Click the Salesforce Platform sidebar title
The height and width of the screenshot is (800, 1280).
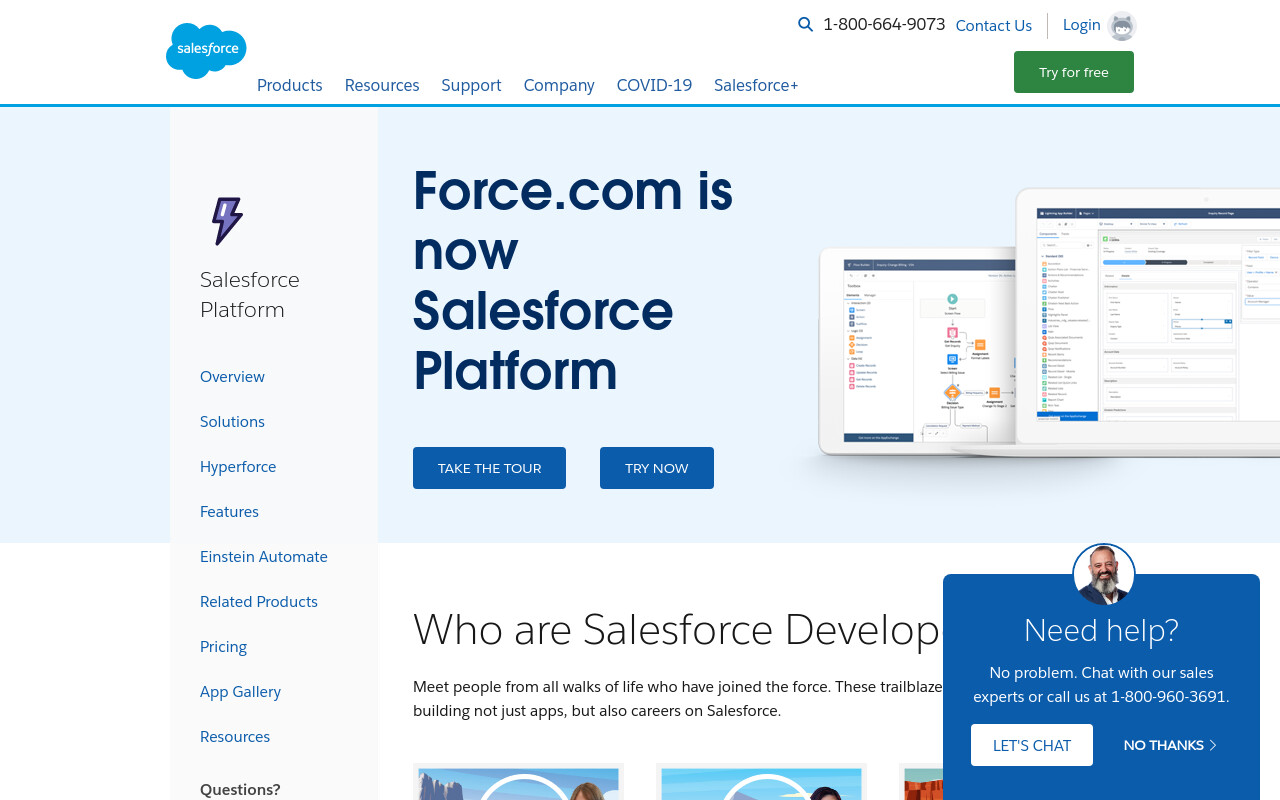click(250, 294)
